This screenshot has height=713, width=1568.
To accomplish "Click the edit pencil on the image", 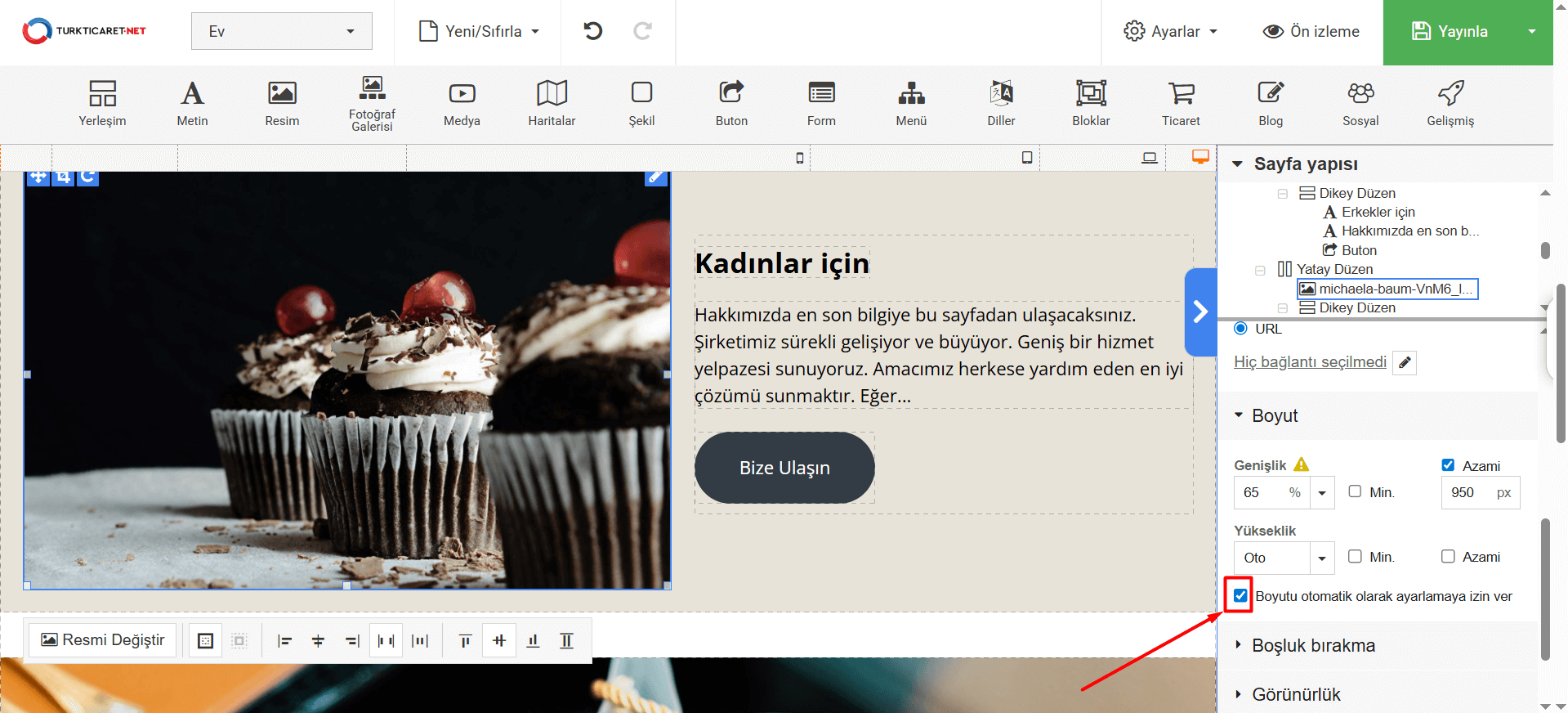I will coord(656,177).
